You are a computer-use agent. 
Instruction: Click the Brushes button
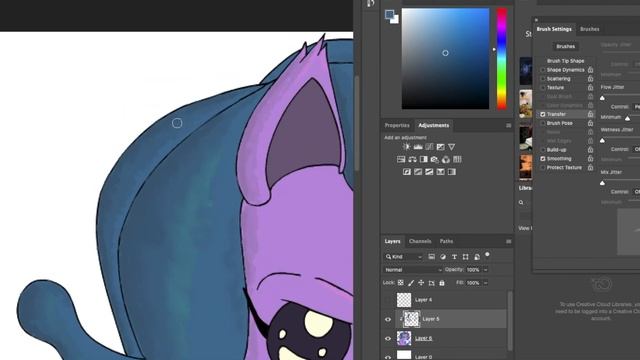point(566,47)
